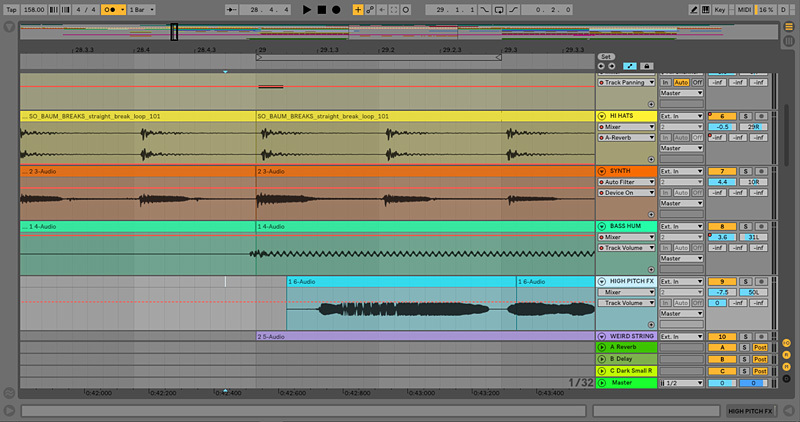The height and width of the screenshot is (422, 800).
Task: Jump to the previous locator arrow
Action: [x=602, y=65]
